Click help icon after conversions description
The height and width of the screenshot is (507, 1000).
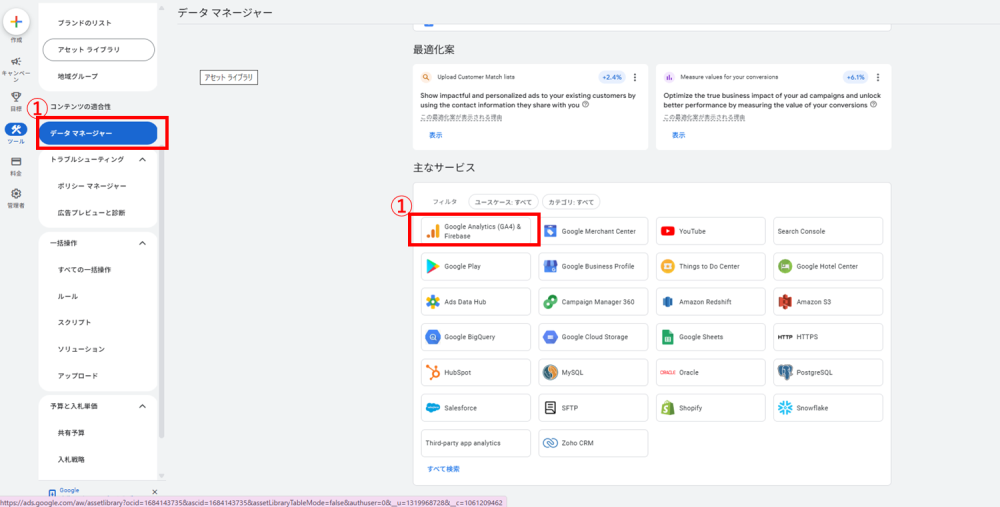873,105
